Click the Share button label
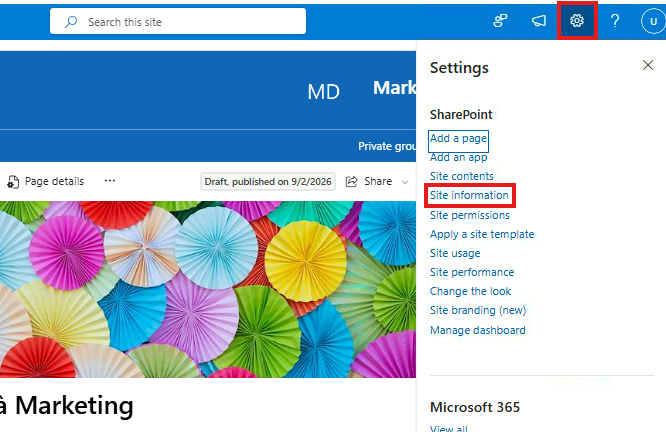Screen dimensions: 666x432 click(x=378, y=181)
